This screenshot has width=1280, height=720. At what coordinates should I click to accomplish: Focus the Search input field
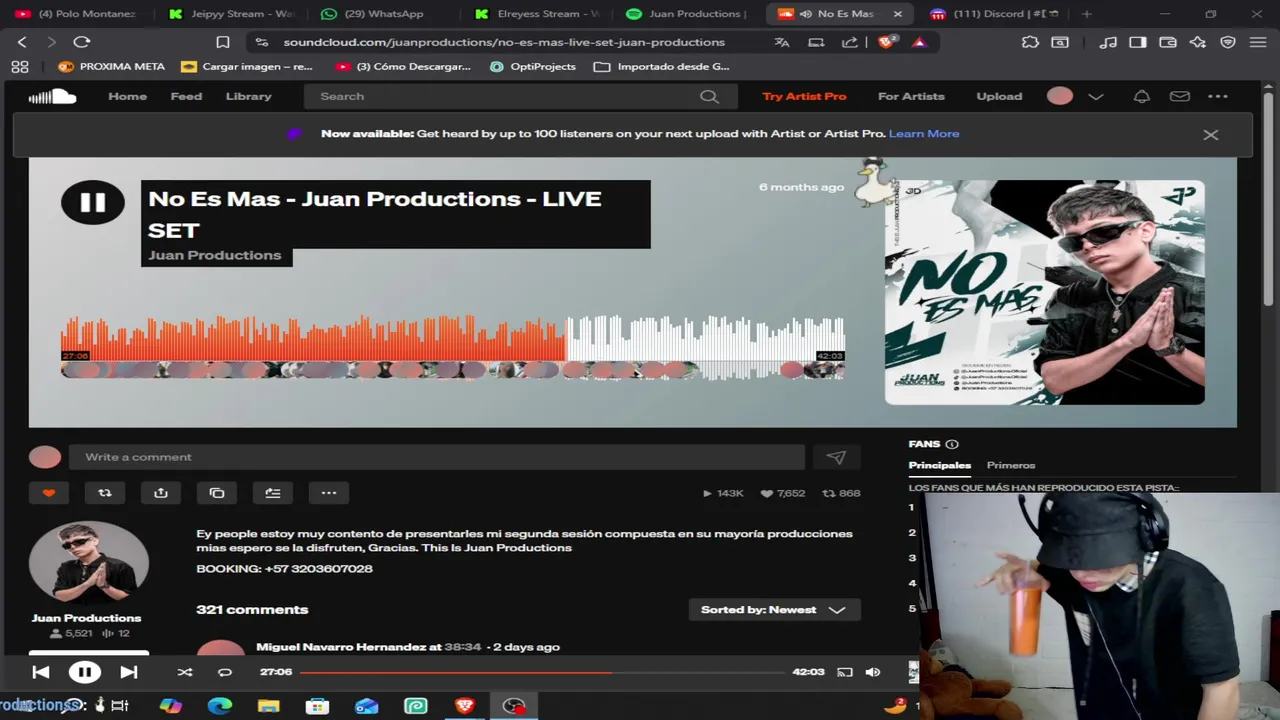520,96
